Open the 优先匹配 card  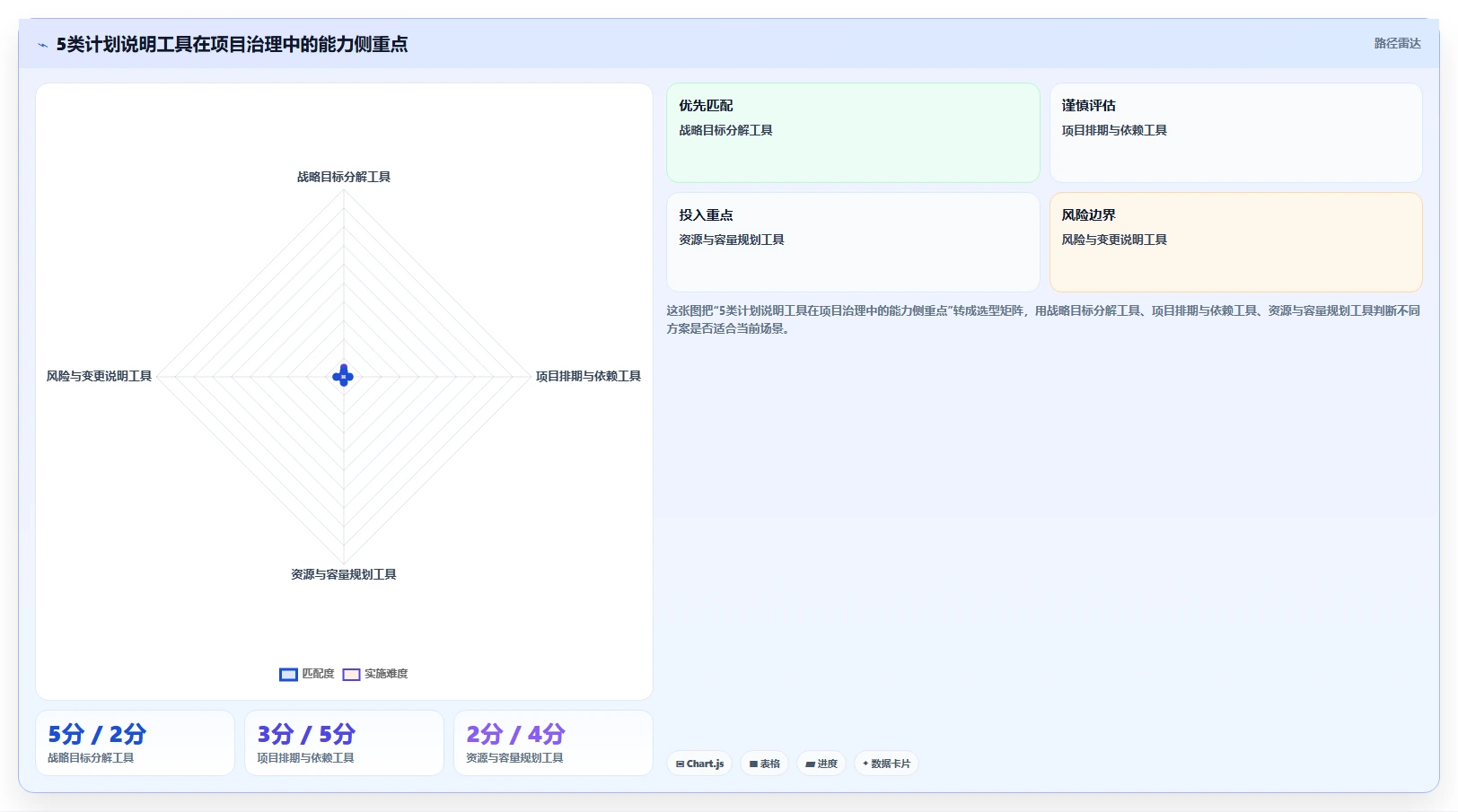point(853,133)
